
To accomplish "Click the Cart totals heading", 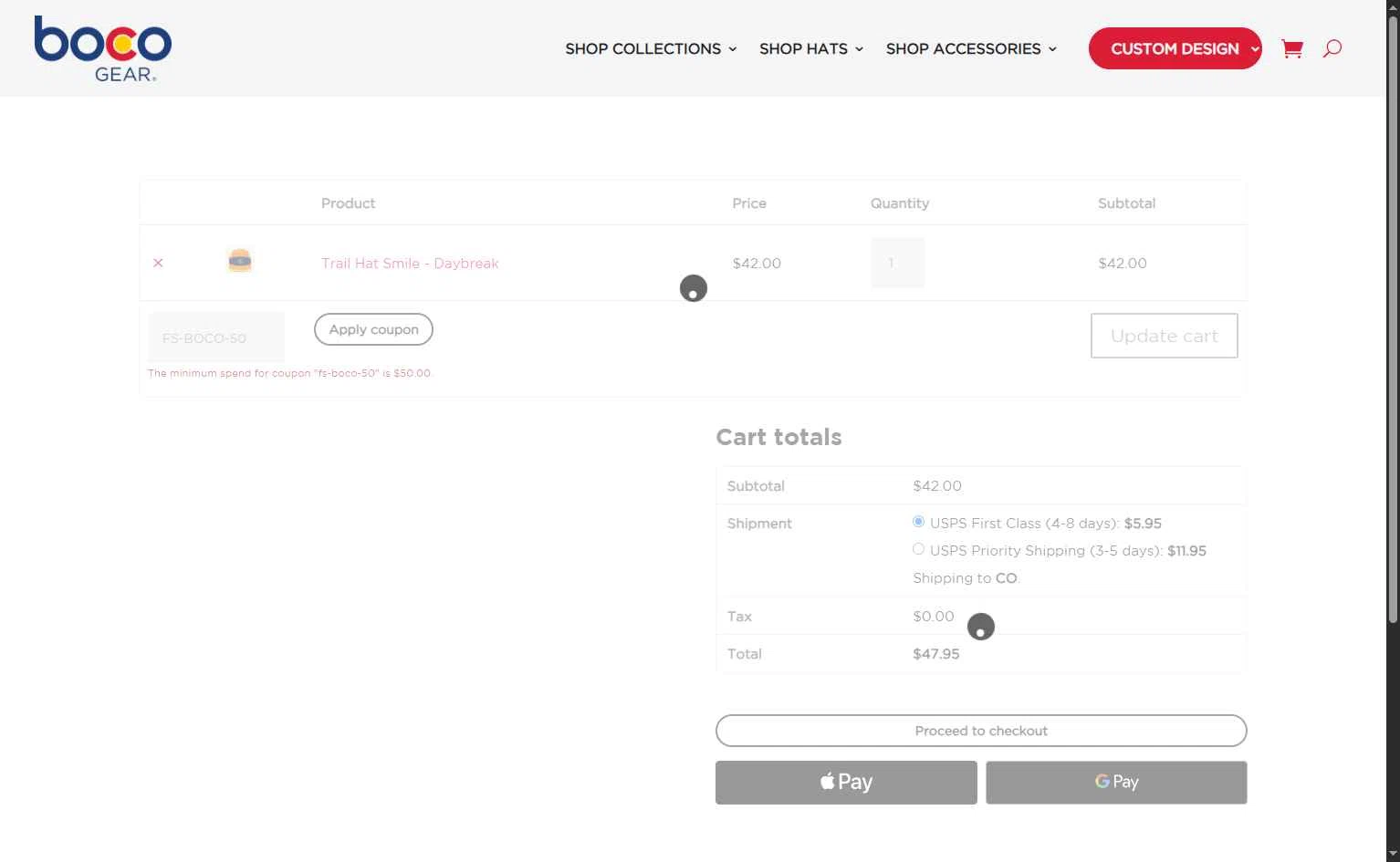I will tap(778, 437).
